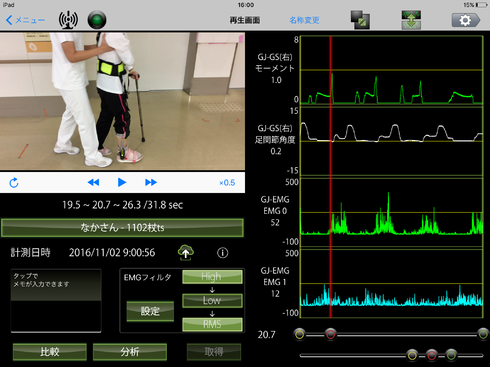The image size is (490, 367).
Task: Change playback speed ×0.5
Action: pos(227,183)
